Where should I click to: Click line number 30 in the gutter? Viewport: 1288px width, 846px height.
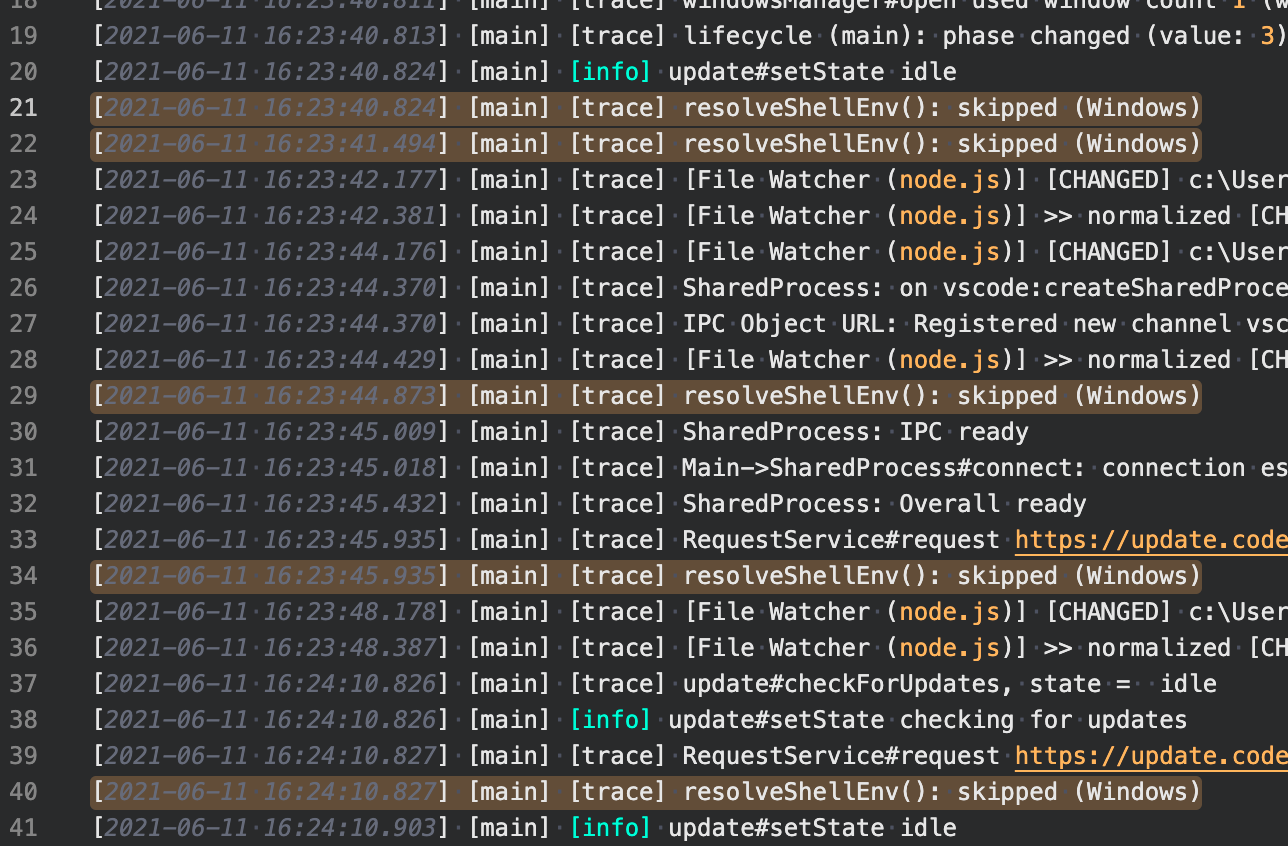pyautogui.click(x=23, y=431)
